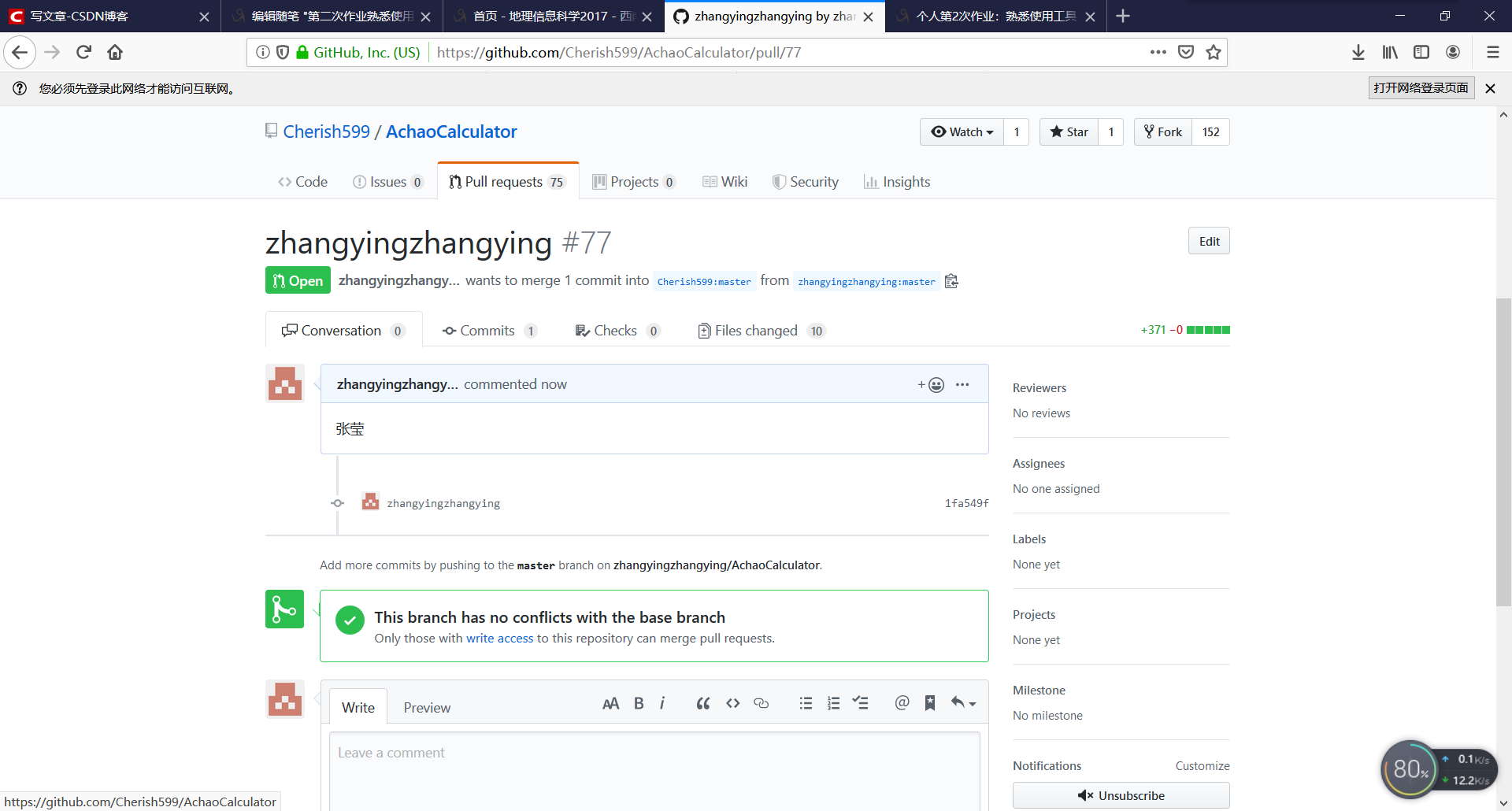Switch to the Files changed tab
Viewport: 1512px width, 811px height.
tap(762, 331)
